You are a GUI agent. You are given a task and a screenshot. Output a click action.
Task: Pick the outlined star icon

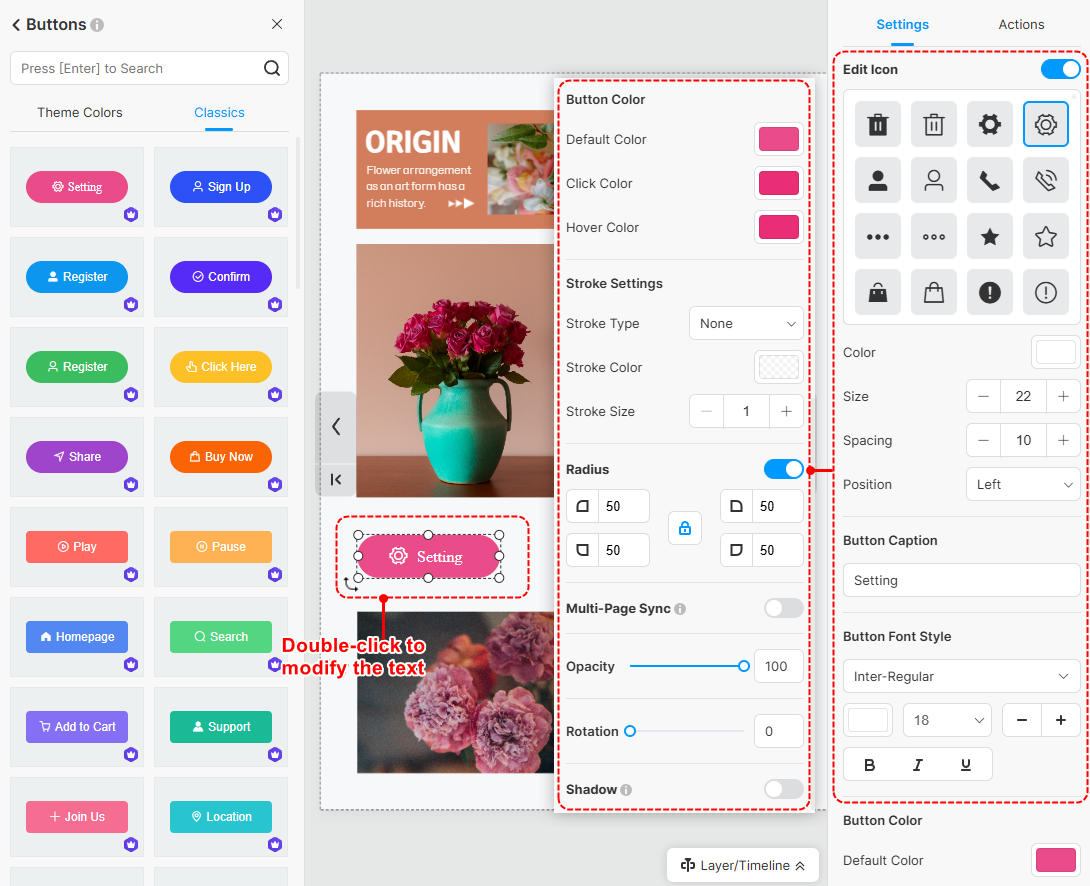(x=1046, y=237)
